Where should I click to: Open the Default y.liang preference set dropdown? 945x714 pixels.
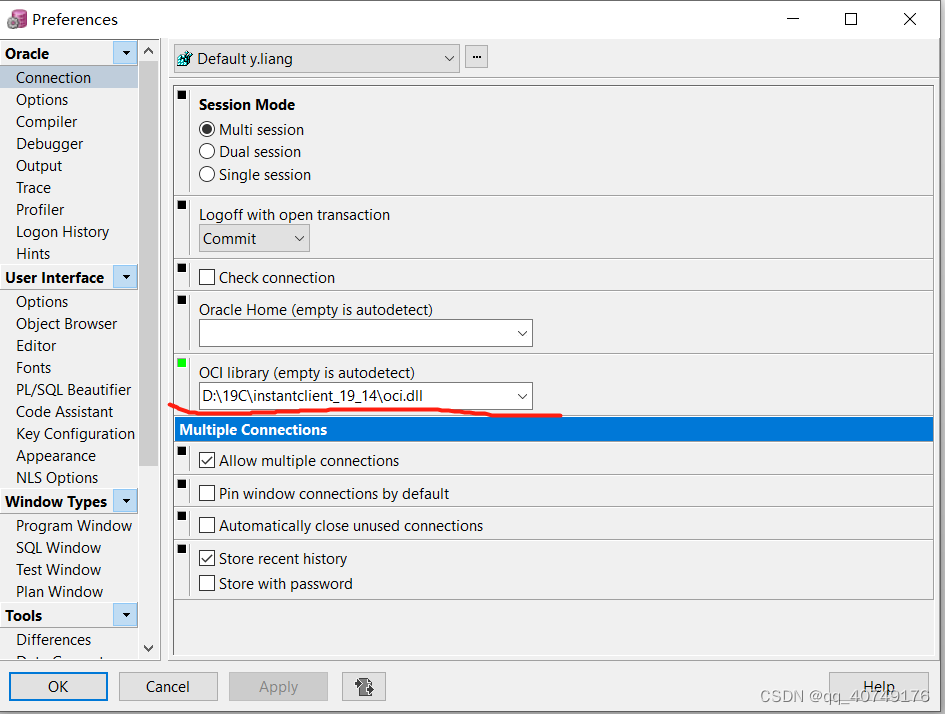(x=316, y=58)
